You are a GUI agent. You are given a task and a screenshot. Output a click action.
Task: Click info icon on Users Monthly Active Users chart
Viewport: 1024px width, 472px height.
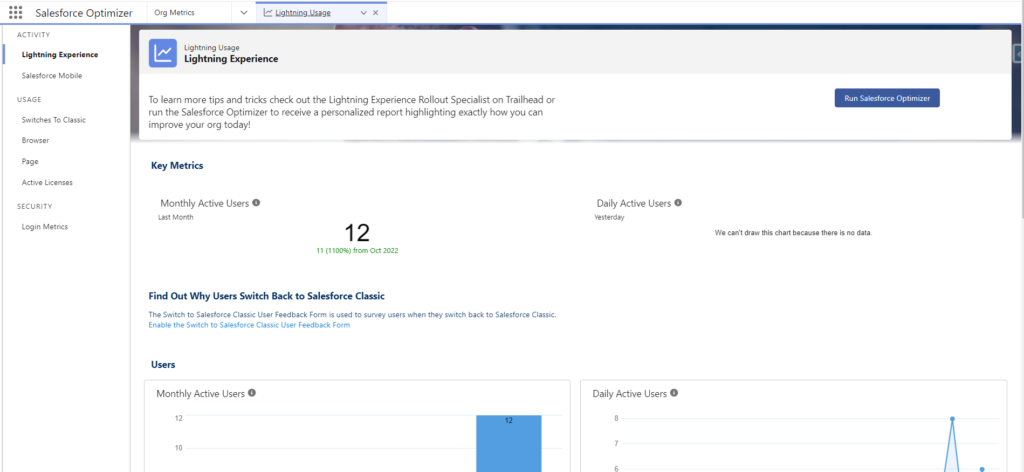[251, 393]
